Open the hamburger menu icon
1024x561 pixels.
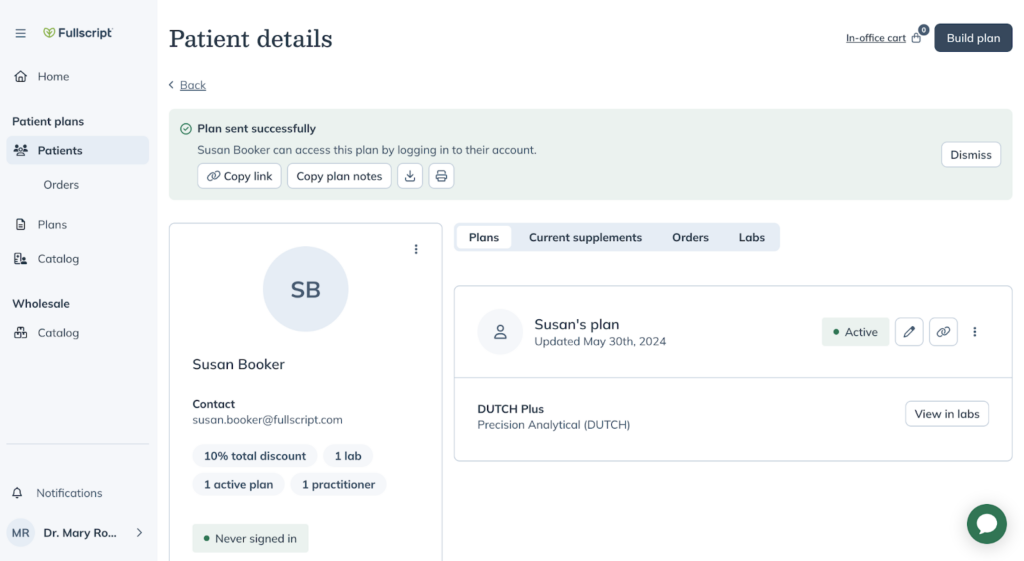click(21, 33)
